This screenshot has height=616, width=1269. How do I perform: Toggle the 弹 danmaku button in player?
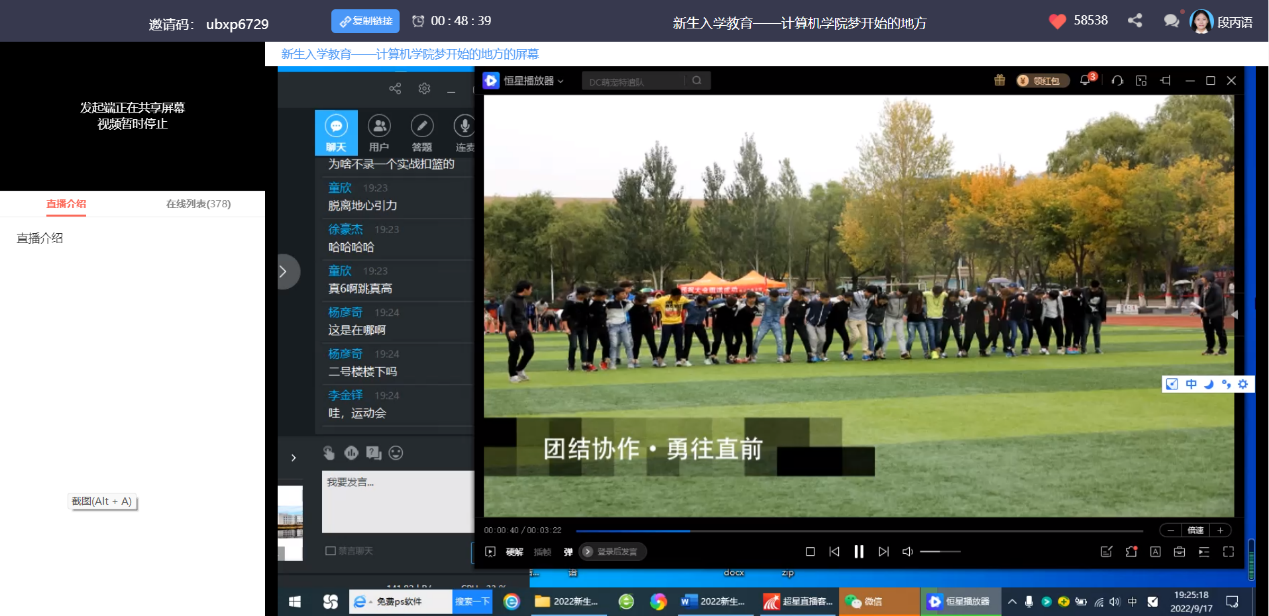[x=568, y=551]
